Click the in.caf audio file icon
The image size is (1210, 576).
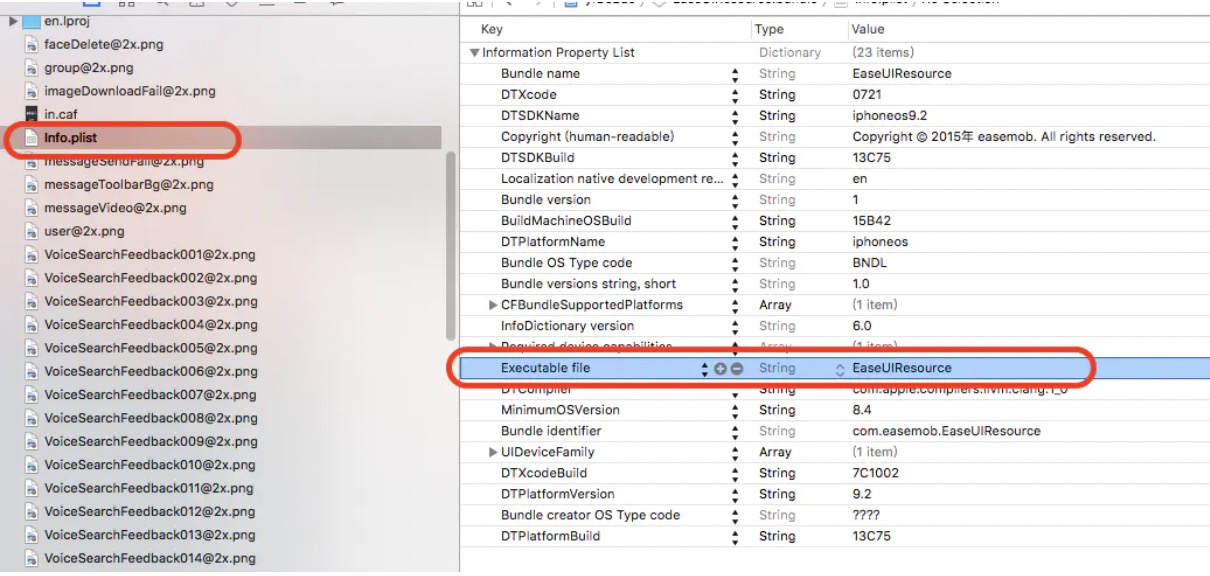click(31, 114)
